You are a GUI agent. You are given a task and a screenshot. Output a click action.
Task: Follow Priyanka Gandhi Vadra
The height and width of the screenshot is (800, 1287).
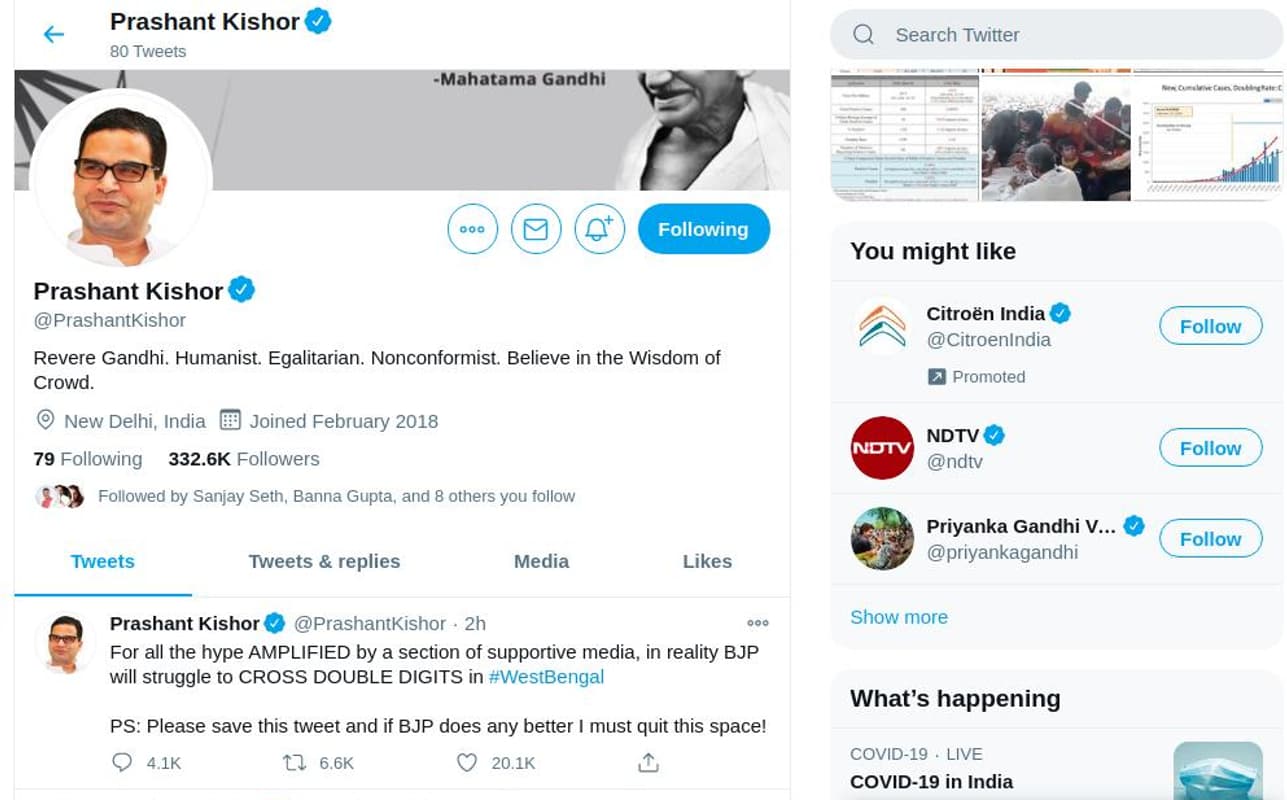coord(1210,539)
